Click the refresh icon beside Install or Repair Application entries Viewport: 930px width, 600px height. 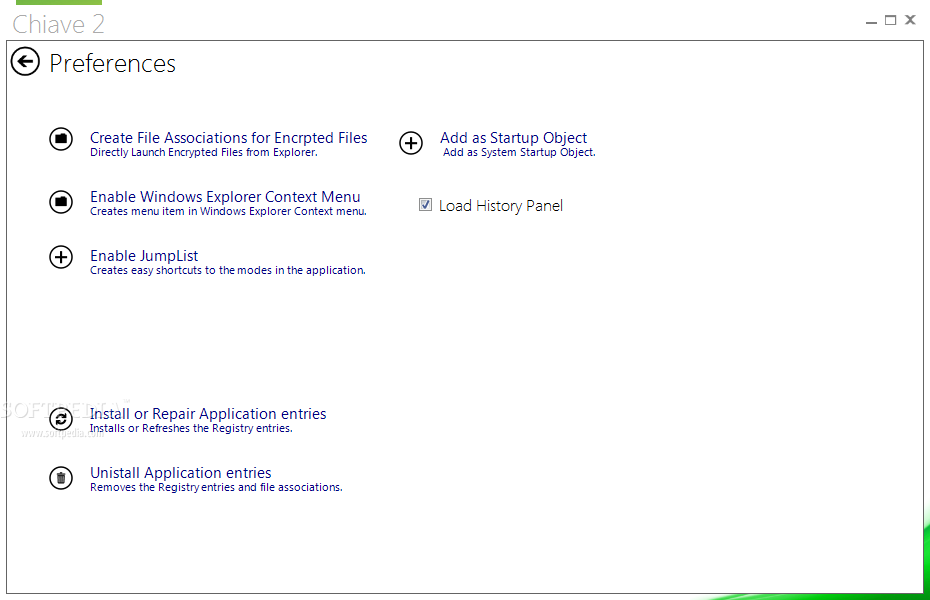pos(60,419)
